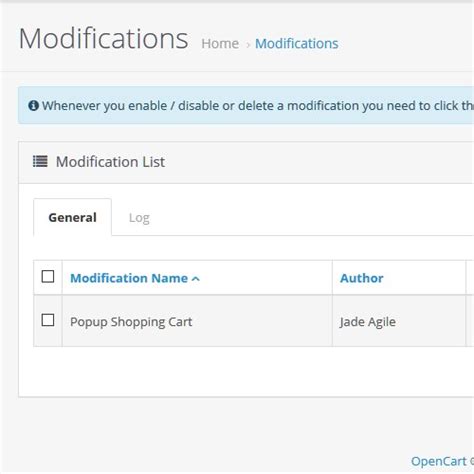
Task: Click the Modifications breadcrumb link
Action: (297, 44)
